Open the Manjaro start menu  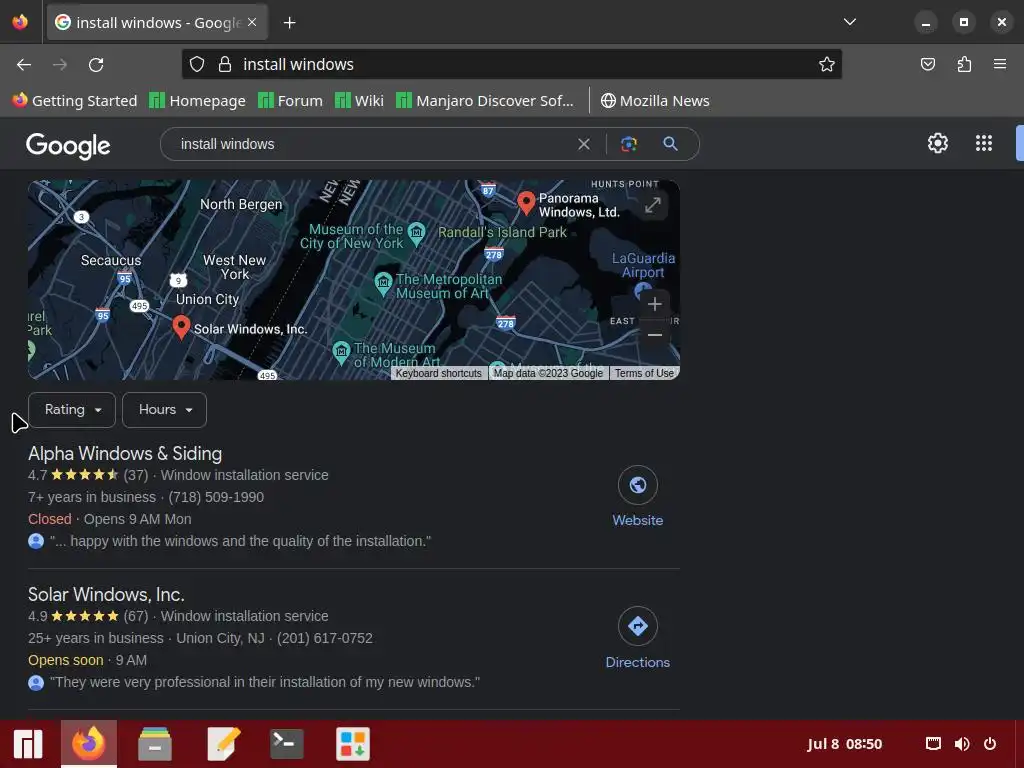tap(28, 744)
